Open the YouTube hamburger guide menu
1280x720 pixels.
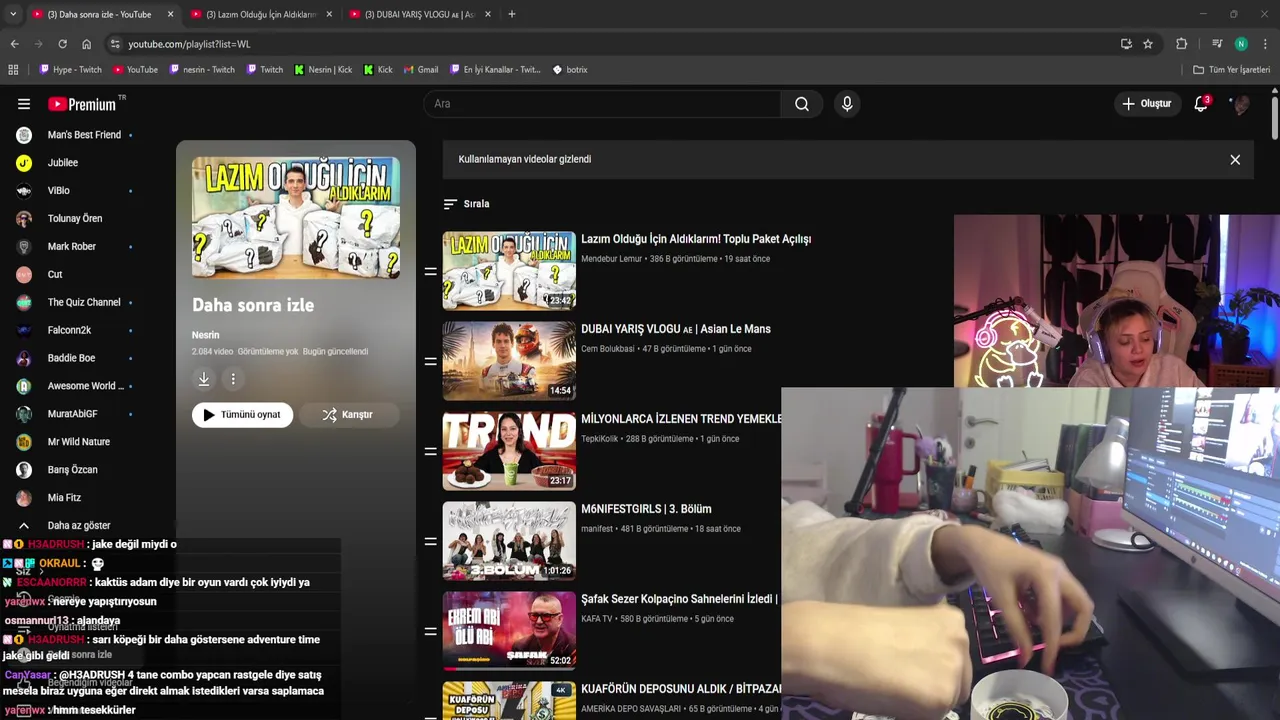tap(24, 104)
